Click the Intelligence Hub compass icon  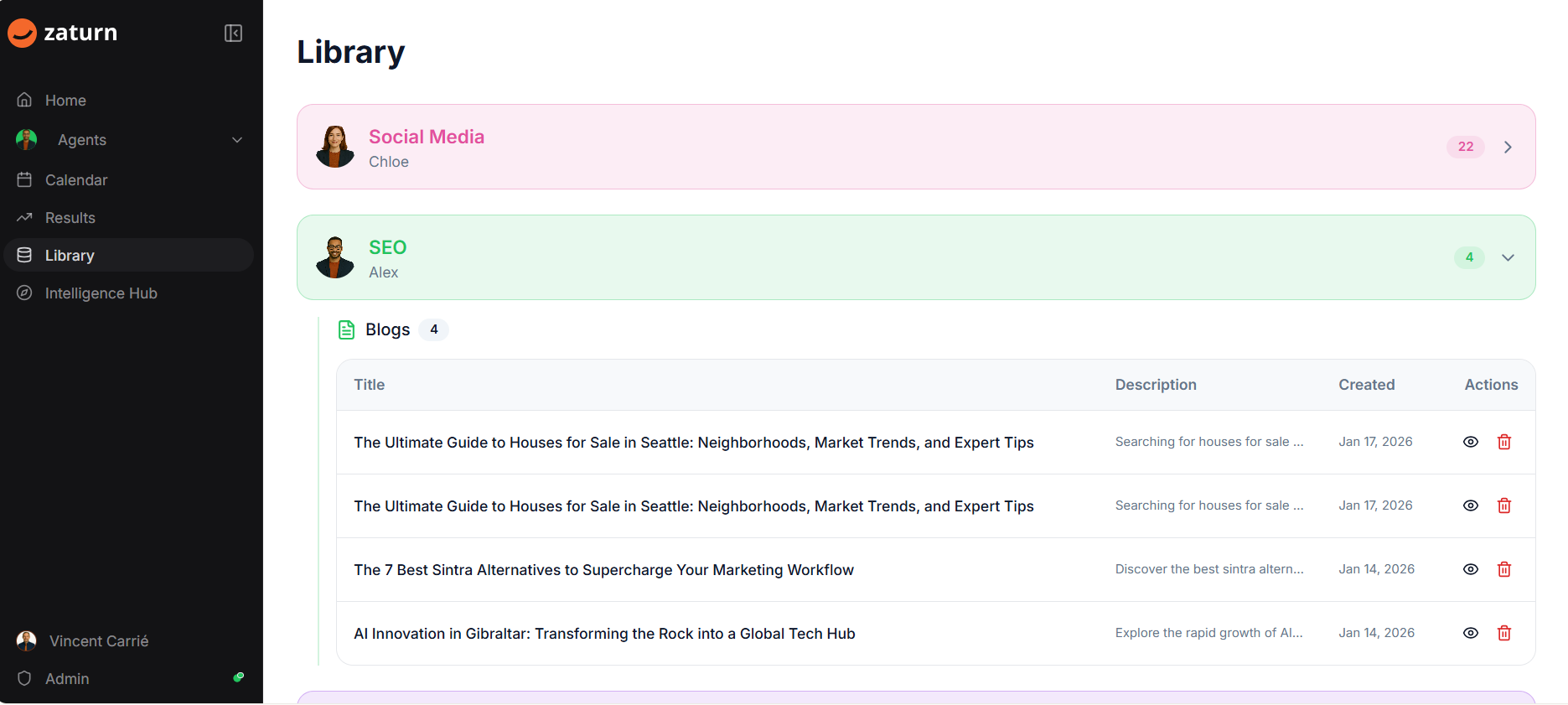(24, 293)
